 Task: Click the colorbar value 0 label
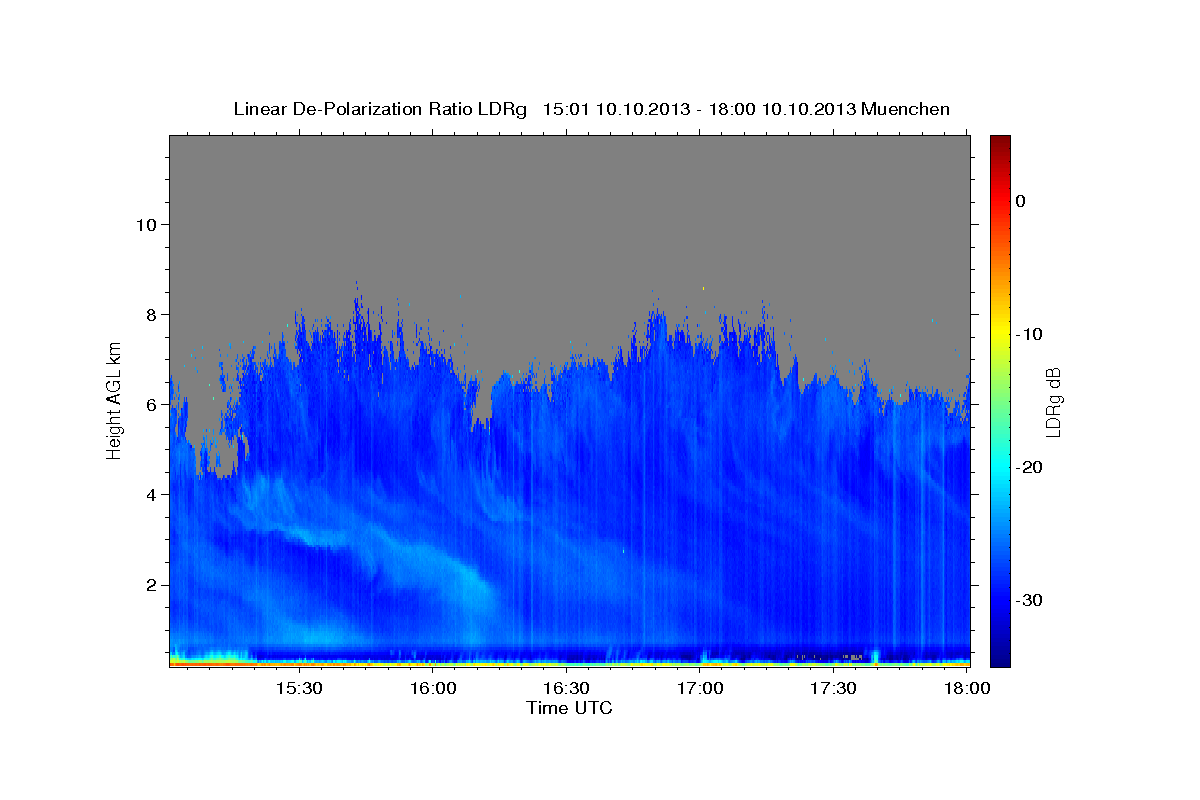pos(1020,201)
